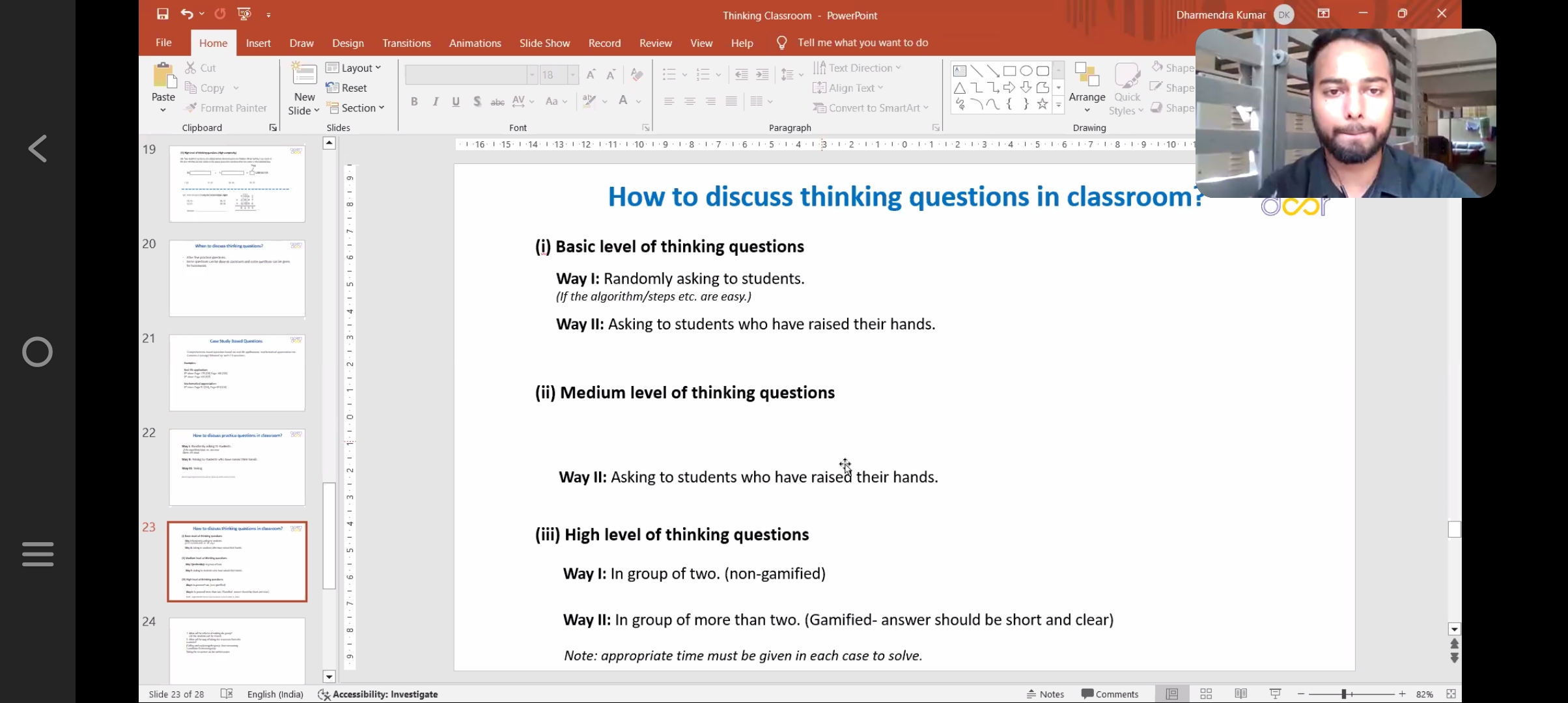Open the Arrange menu
The width and height of the screenshot is (1568, 703).
coord(1087,87)
